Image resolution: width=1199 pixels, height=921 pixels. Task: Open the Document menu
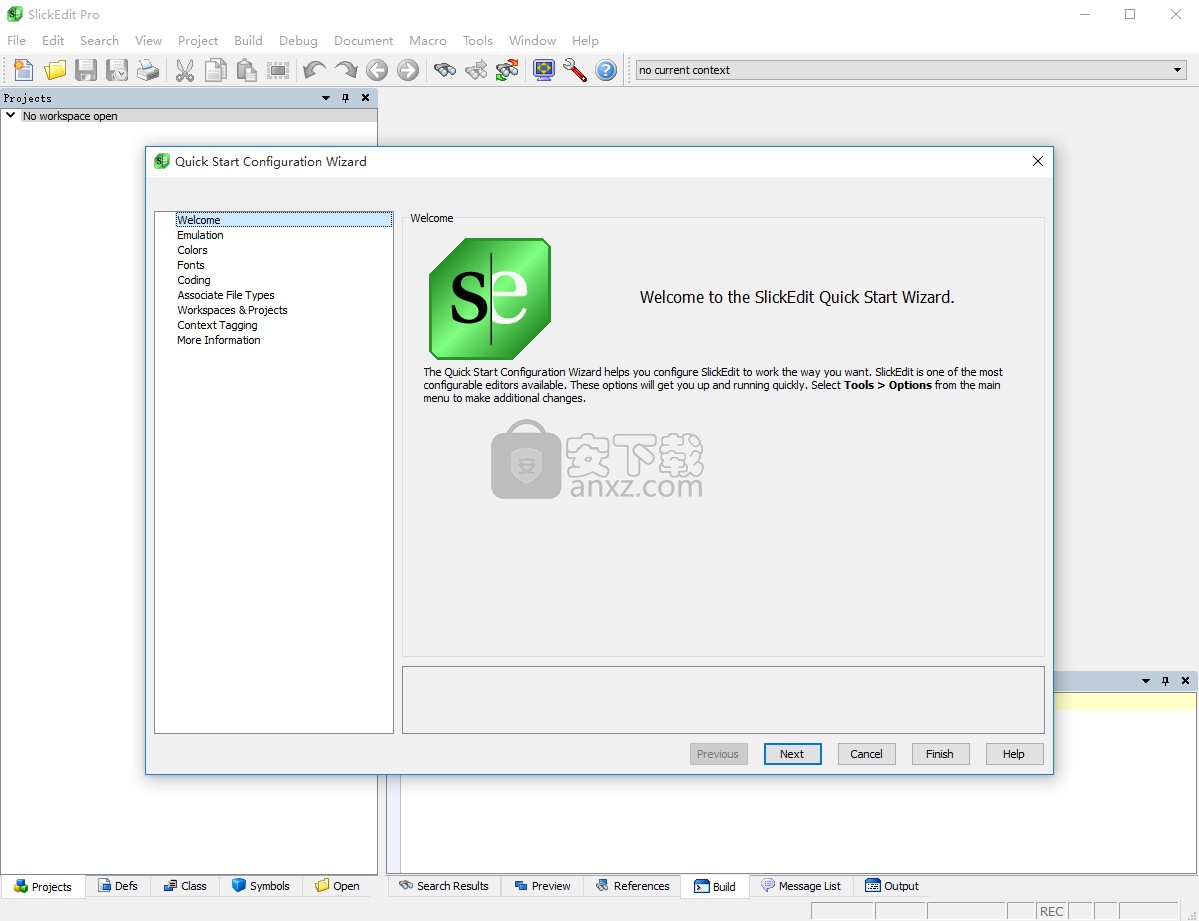pyautogui.click(x=363, y=41)
